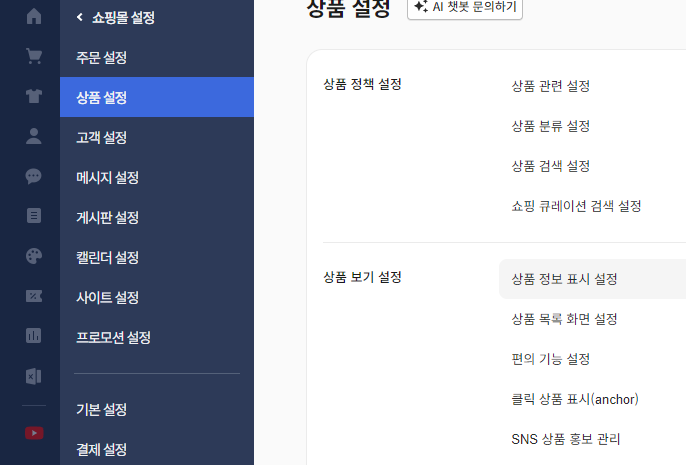Click back chevron beside 쇼핑몰 설정
The height and width of the screenshot is (465, 686).
80,17
